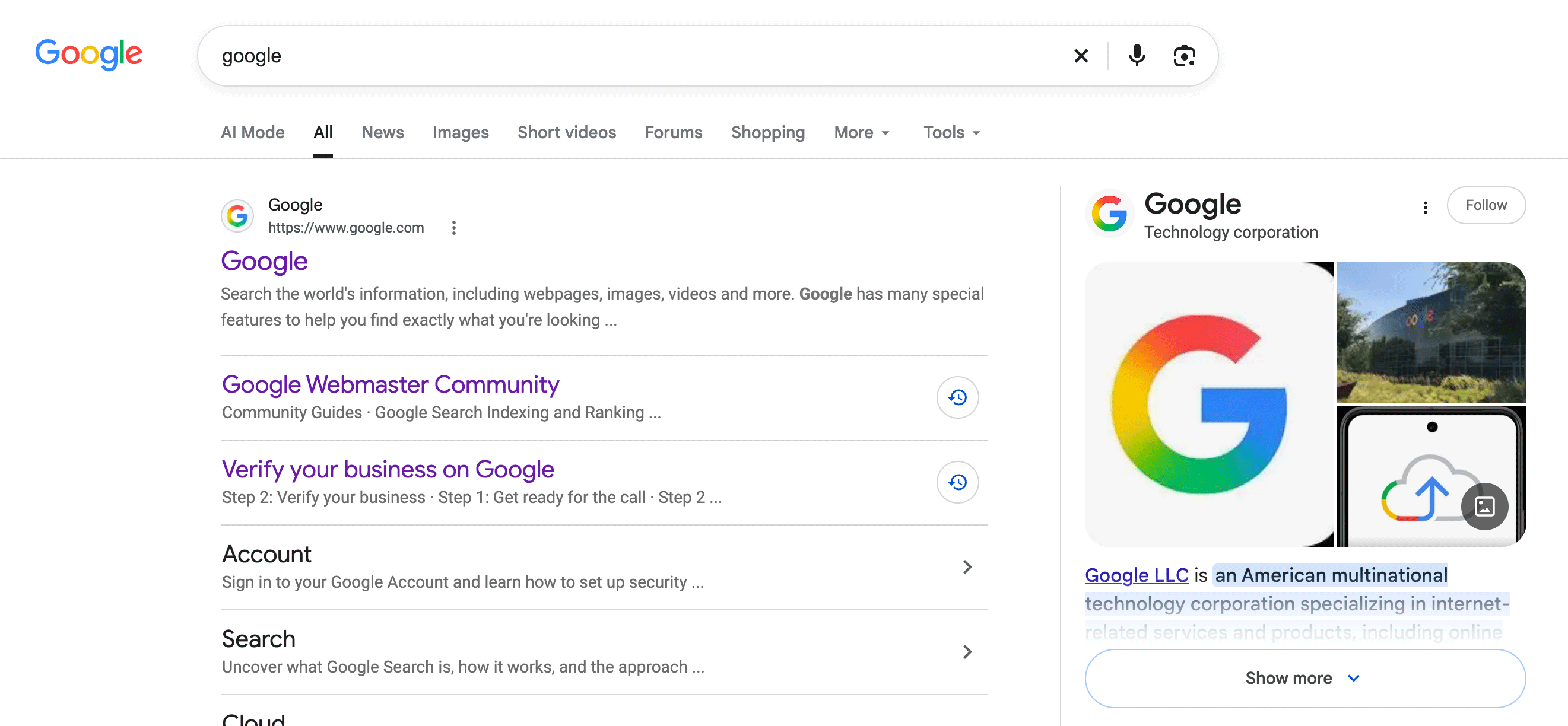
Task: Select the All tab
Action: pos(323,132)
